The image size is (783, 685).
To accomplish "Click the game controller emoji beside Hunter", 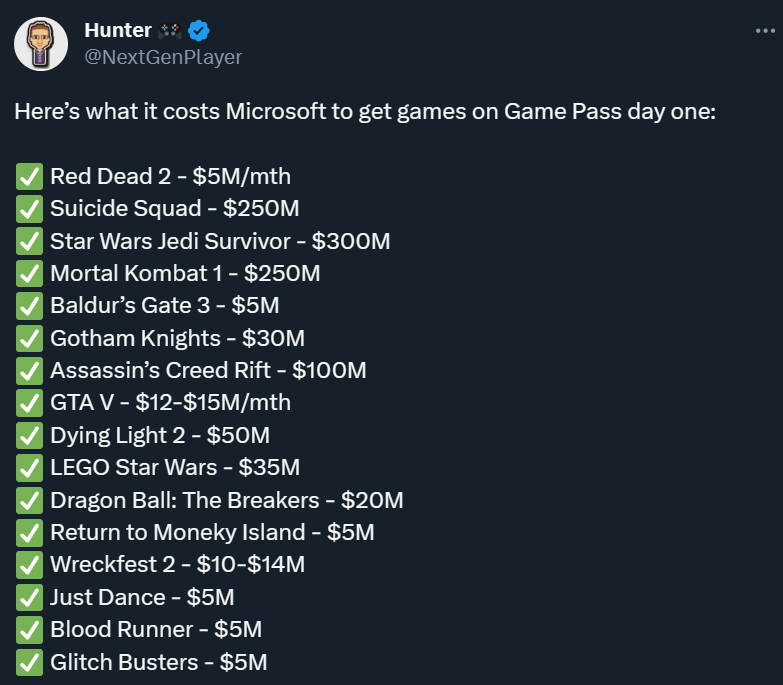I will click(169, 31).
